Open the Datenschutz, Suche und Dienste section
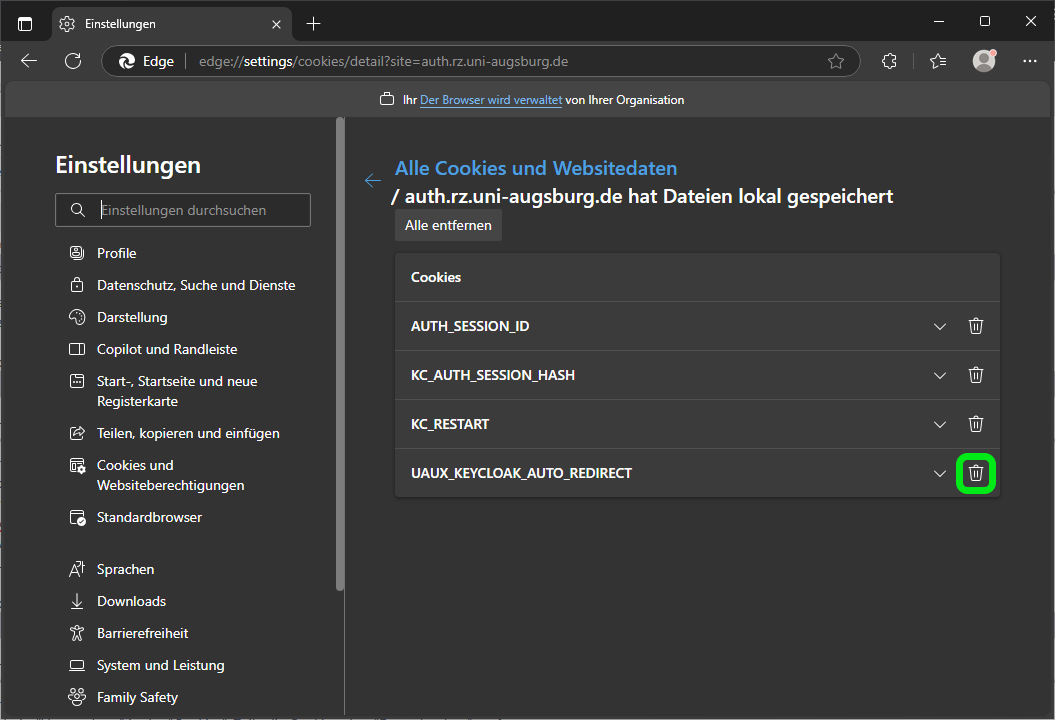 click(195, 285)
